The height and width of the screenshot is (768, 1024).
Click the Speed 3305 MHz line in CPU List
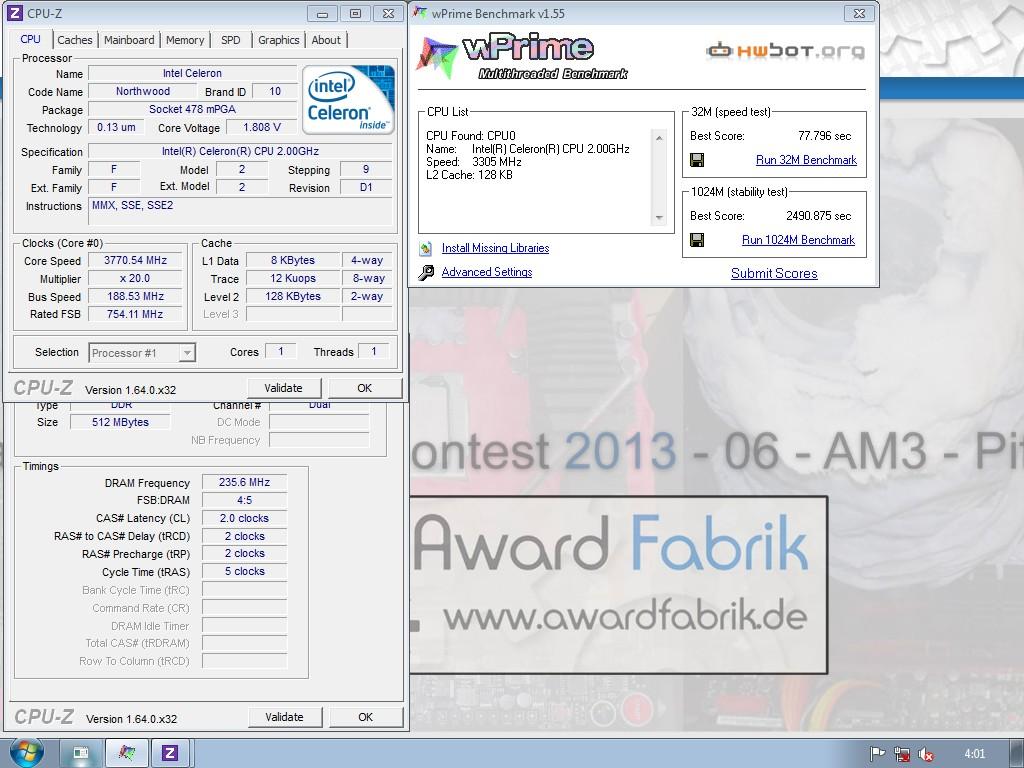click(x=473, y=162)
